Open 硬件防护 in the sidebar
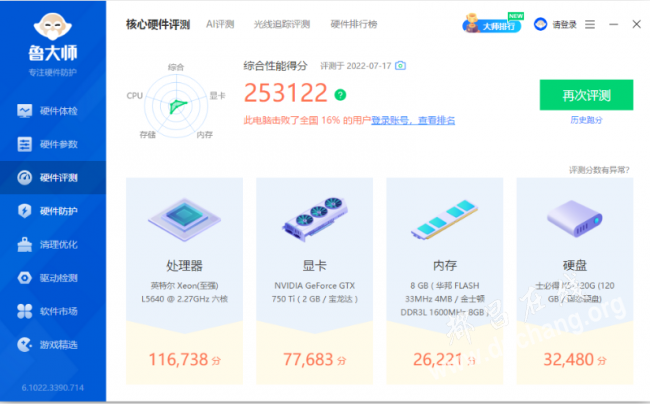Screen dimensions: 650x404 [x=53, y=211]
